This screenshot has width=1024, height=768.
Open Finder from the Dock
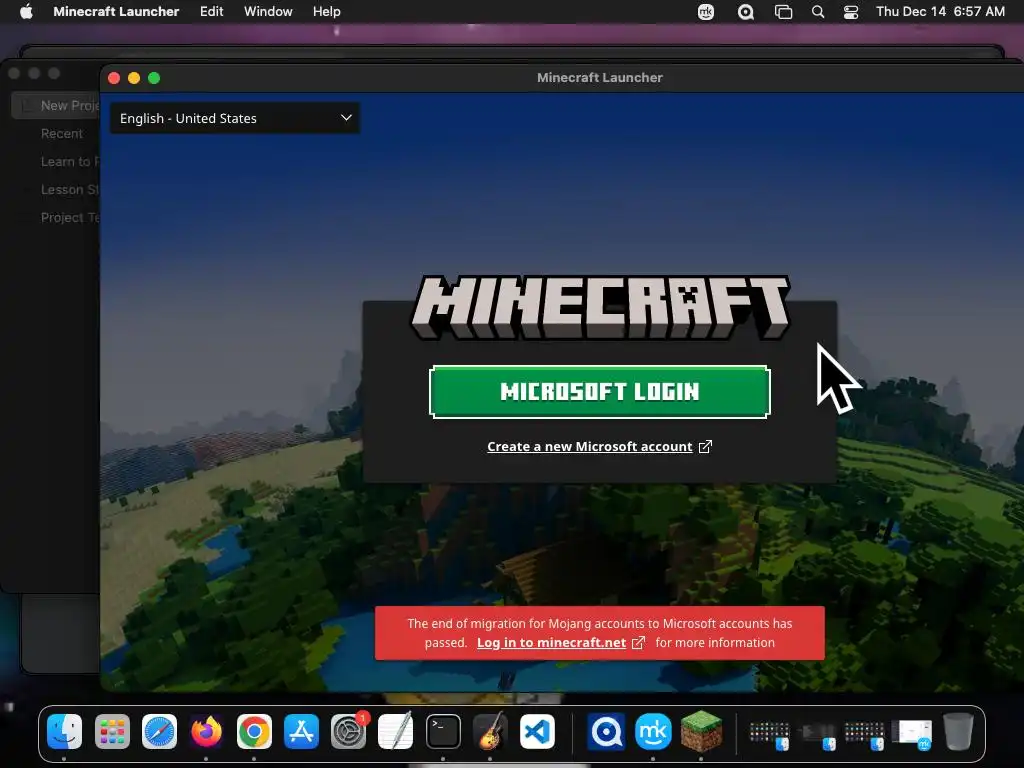(65, 731)
